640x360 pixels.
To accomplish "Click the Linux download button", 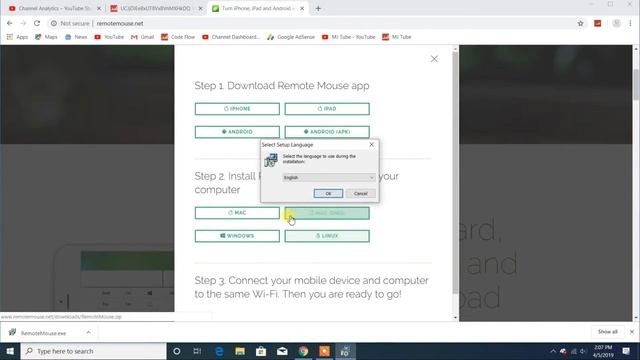I will [x=327, y=236].
